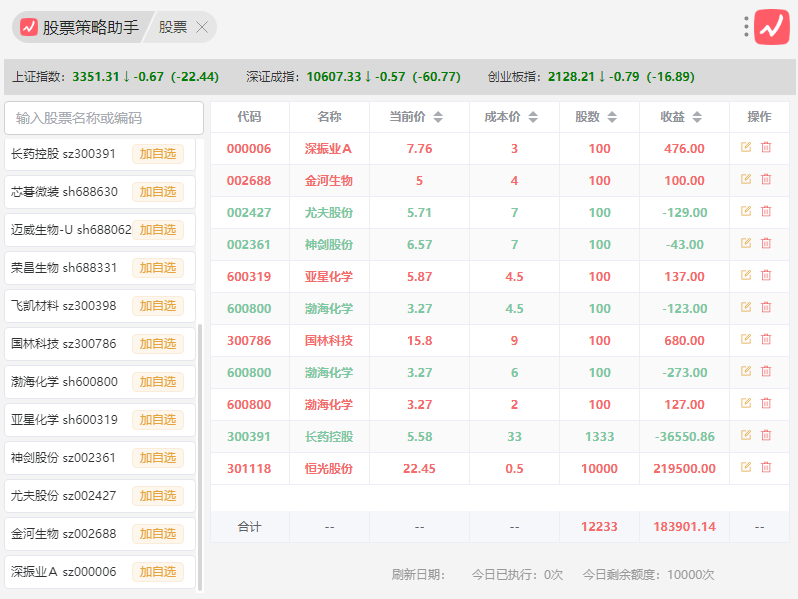Edit the 恒光股份 row

pos(746,468)
